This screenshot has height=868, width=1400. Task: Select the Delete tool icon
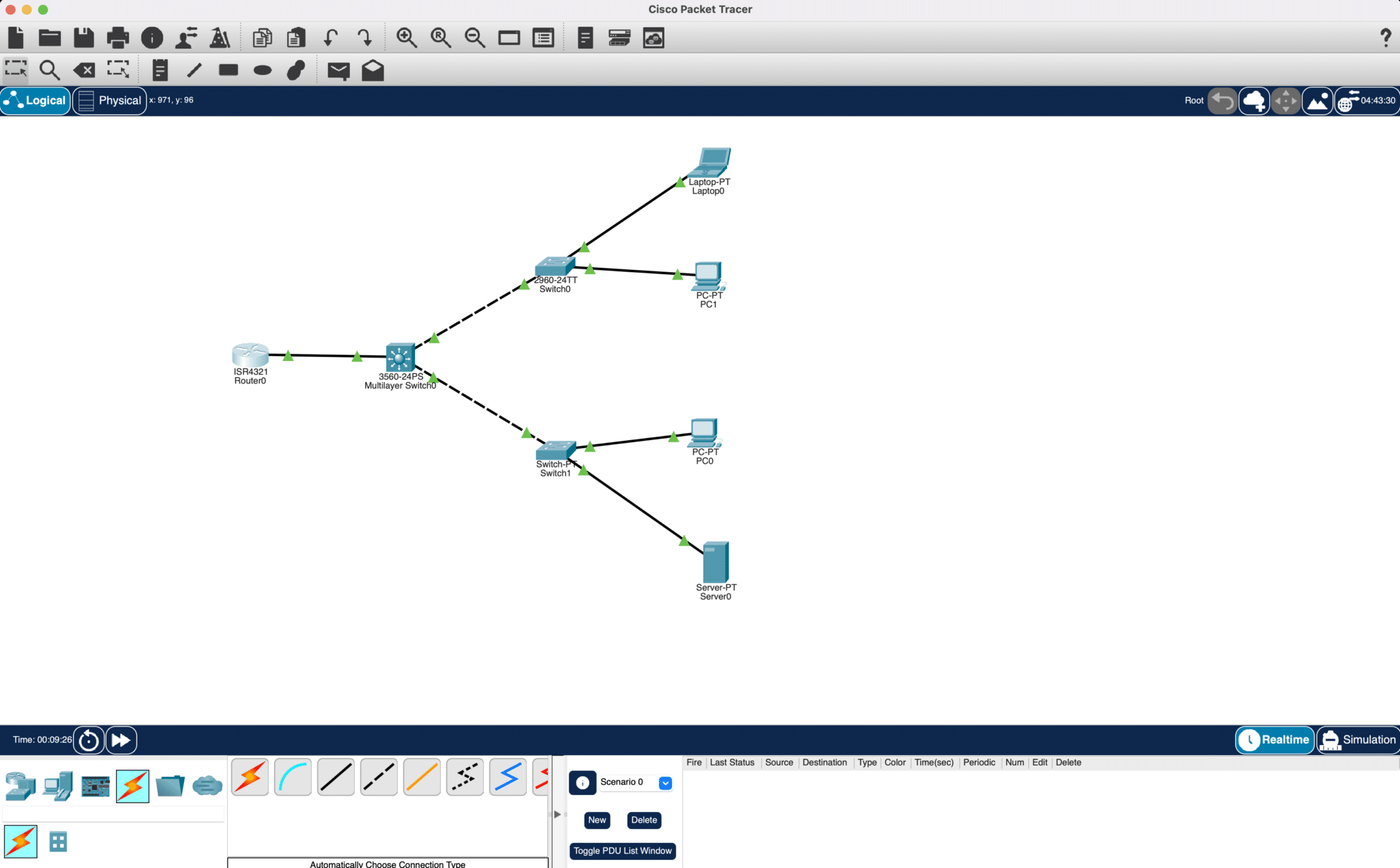click(x=84, y=70)
